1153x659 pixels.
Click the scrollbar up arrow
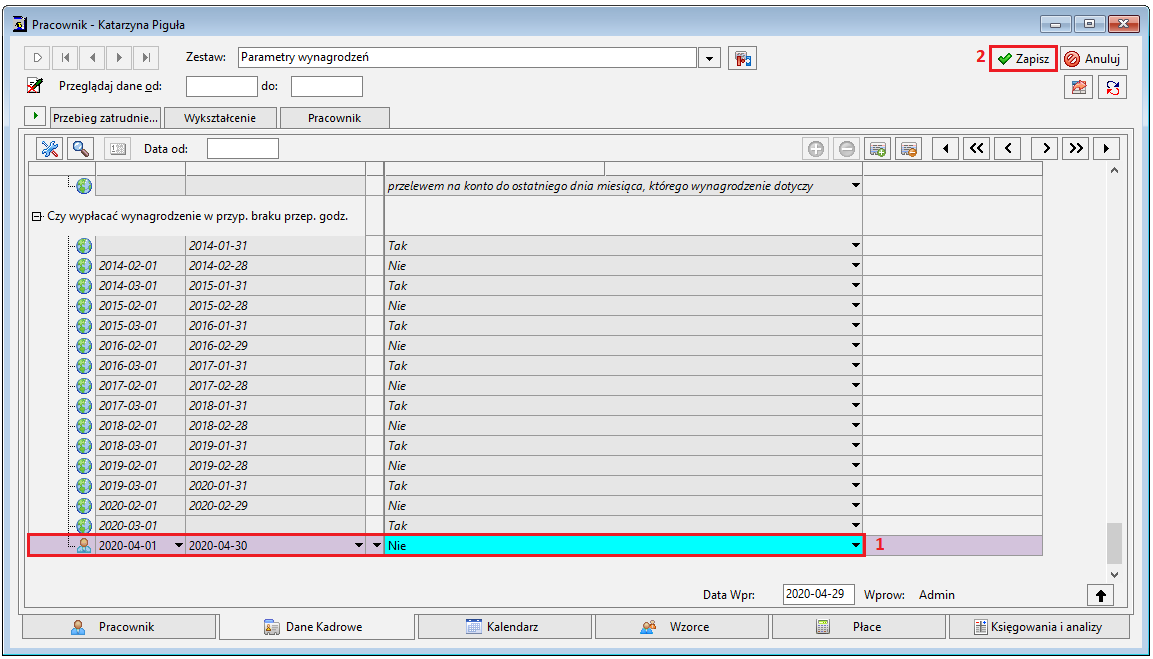1115,171
